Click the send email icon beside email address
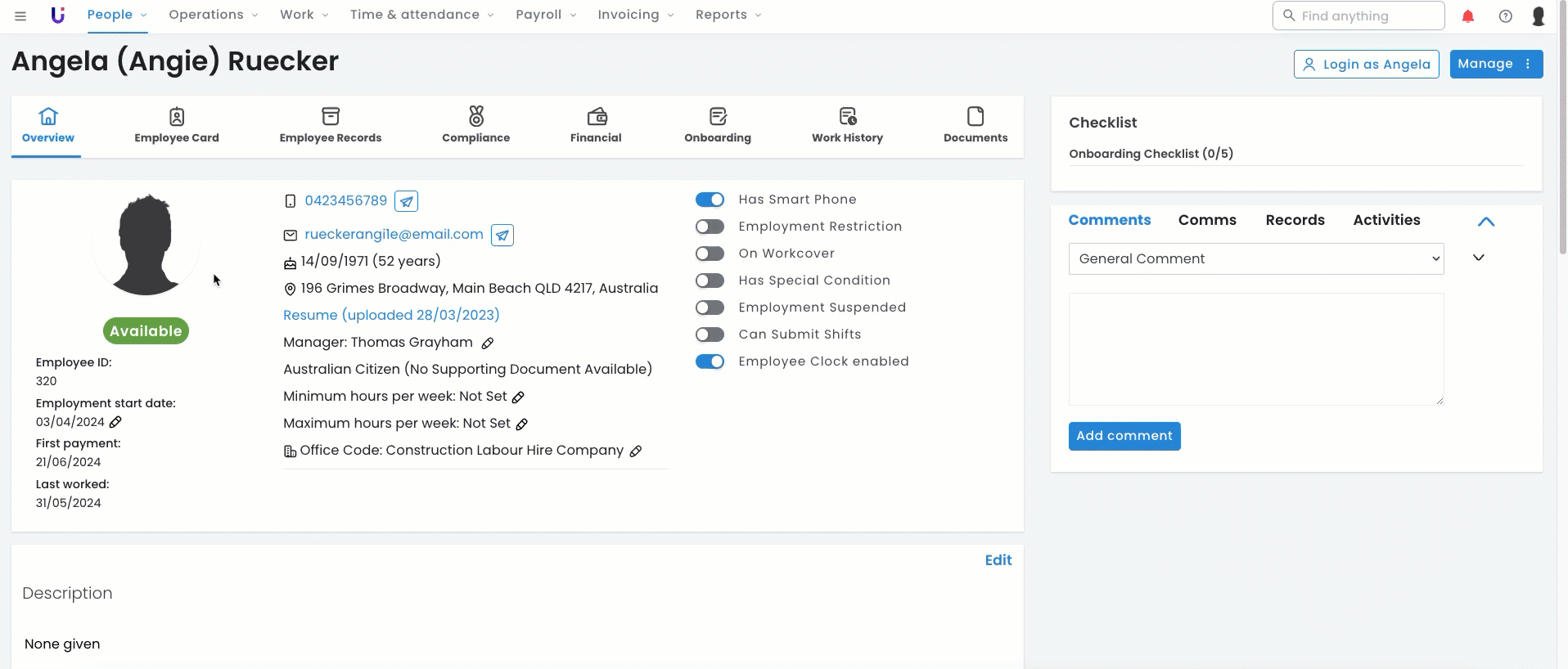 [x=502, y=236]
